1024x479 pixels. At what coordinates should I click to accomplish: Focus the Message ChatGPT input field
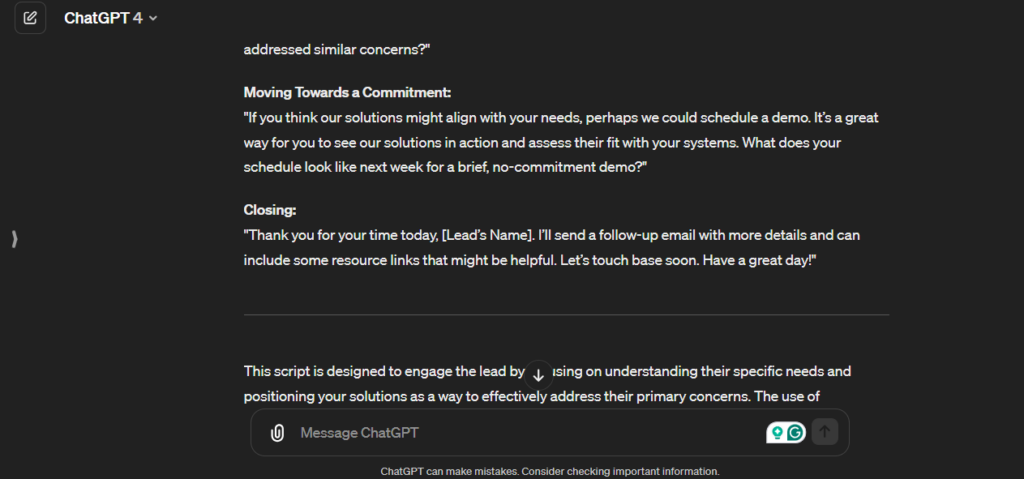pos(520,433)
